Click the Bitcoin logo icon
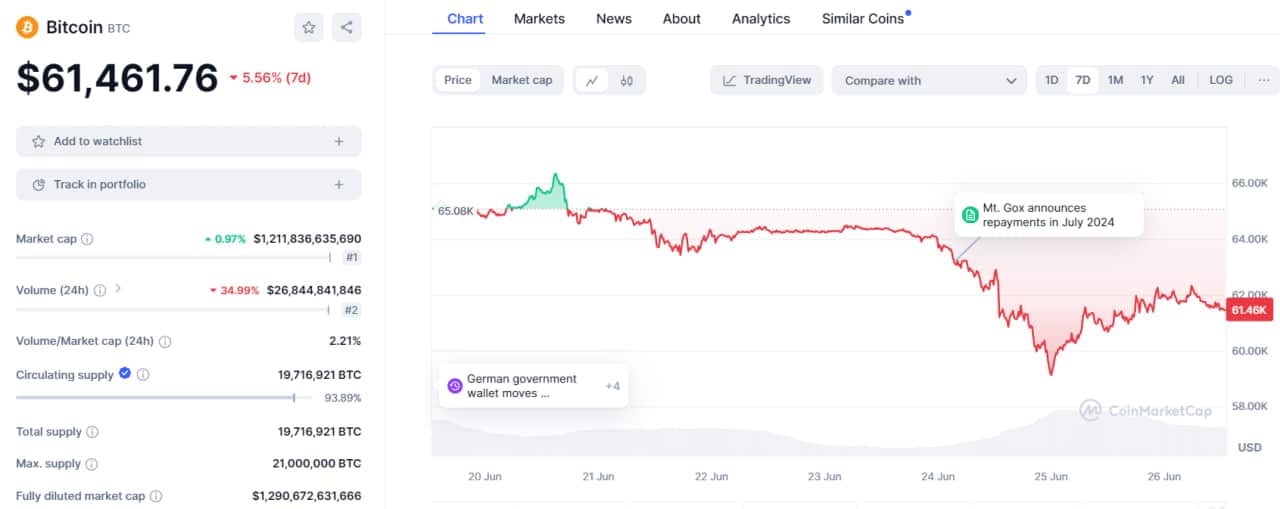Screen dimensions: 1280x509 pyautogui.click(x=27, y=27)
